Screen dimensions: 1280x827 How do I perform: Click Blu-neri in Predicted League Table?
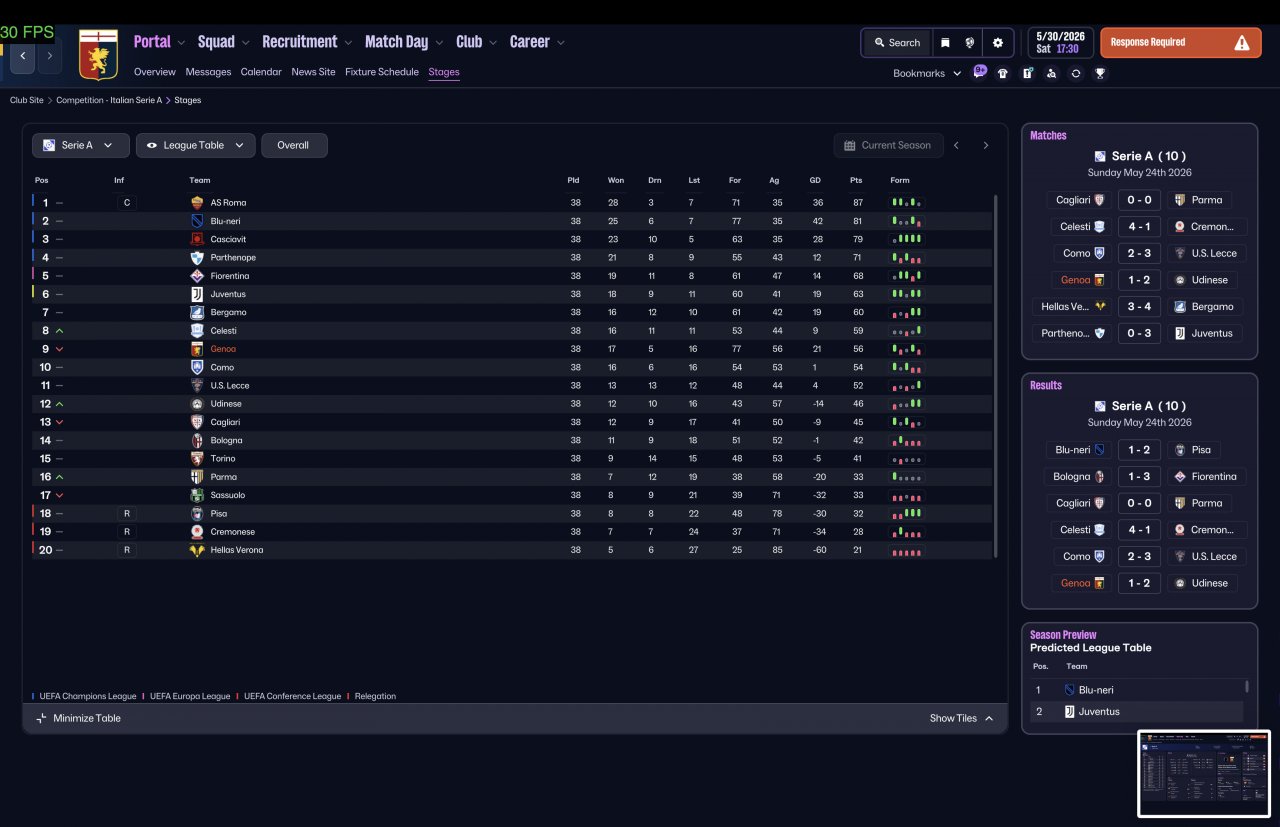[1096, 690]
